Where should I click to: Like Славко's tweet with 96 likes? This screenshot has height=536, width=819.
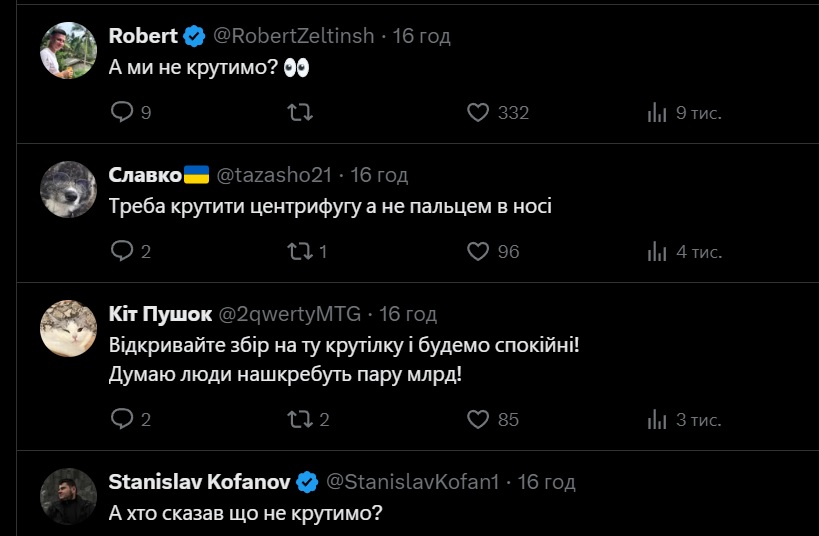479,251
